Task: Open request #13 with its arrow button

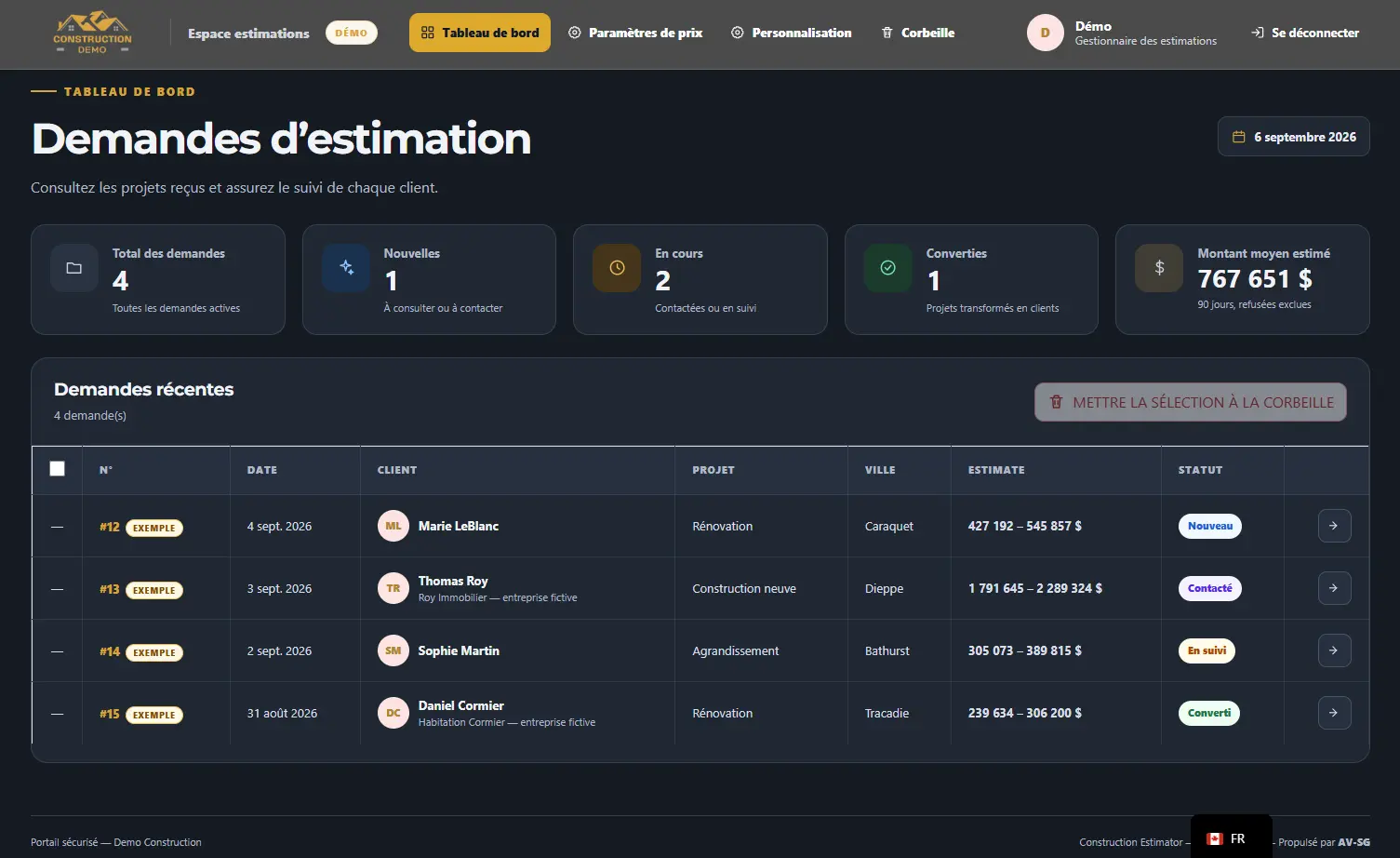Action: coord(1334,588)
